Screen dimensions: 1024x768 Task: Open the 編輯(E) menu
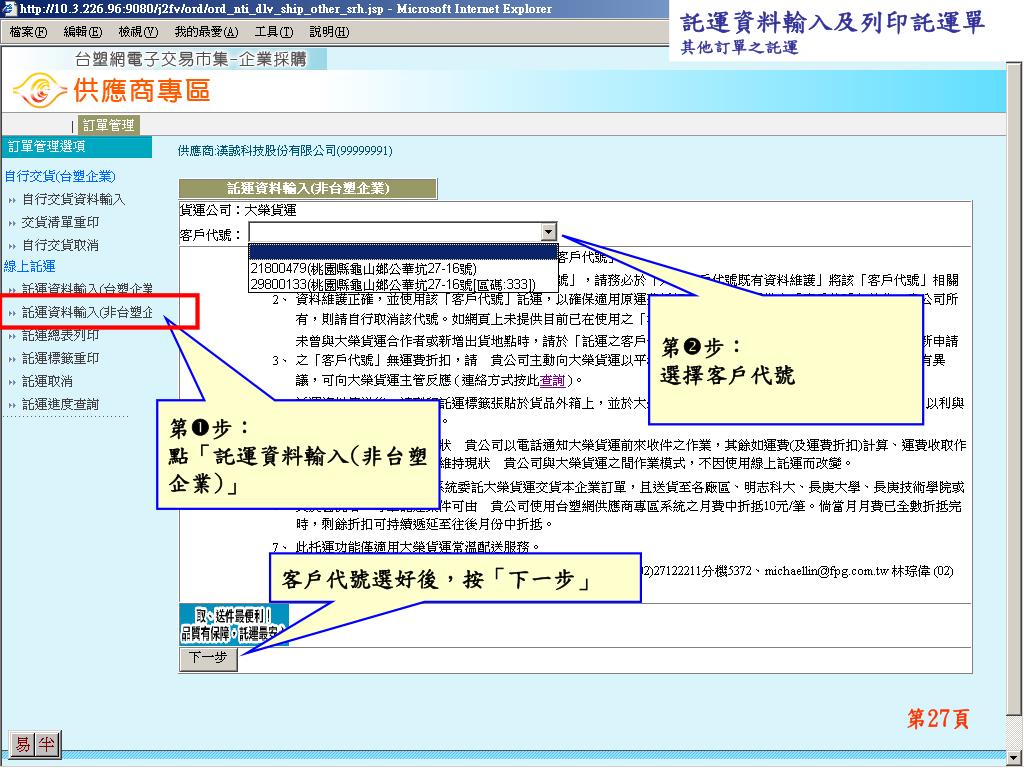pos(83,31)
